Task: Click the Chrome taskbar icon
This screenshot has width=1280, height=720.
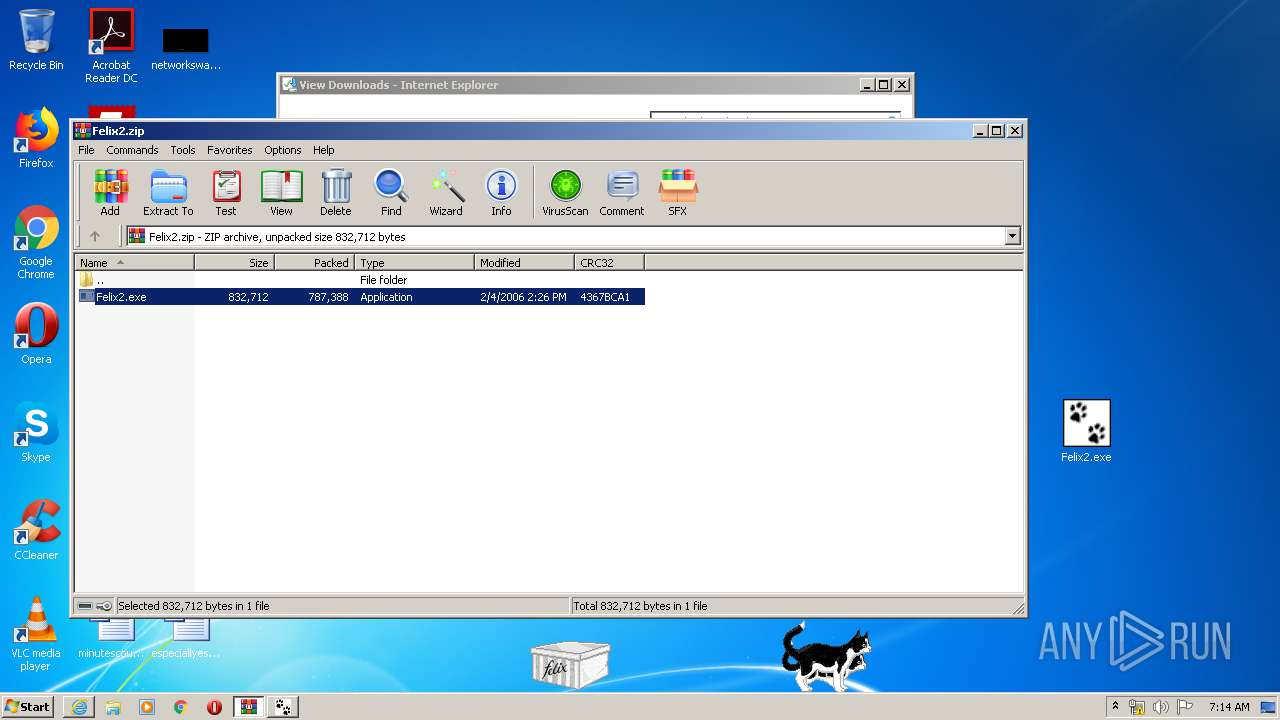Action: (x=181, y=707)
